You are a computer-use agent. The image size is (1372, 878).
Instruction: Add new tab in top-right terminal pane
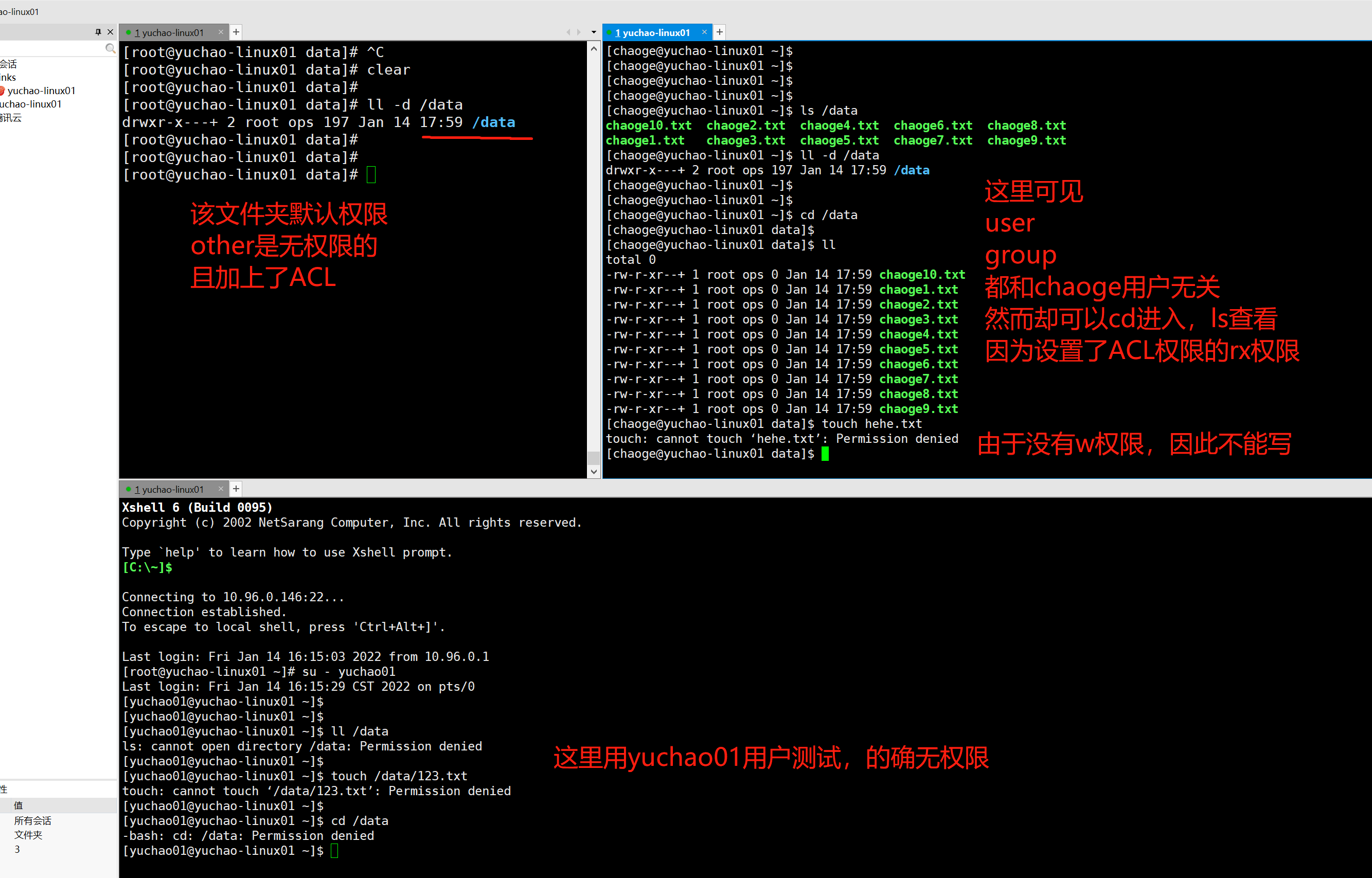(x=720, y=32)
